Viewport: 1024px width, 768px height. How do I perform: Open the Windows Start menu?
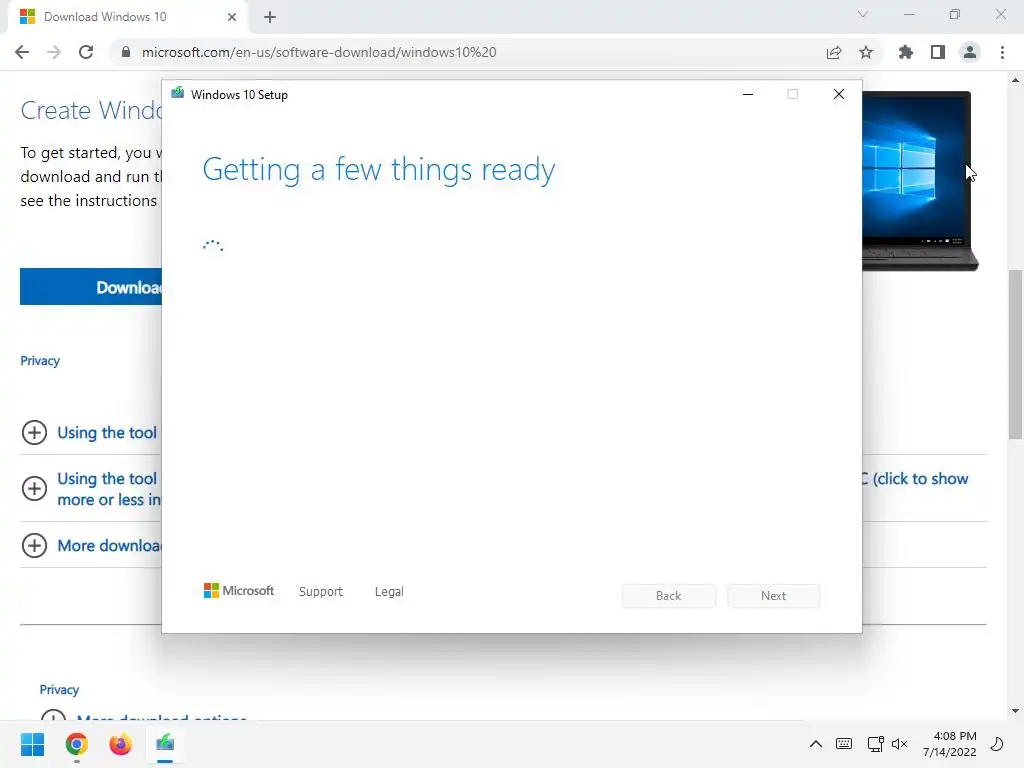pyautogui.click(x=32, y=744)
